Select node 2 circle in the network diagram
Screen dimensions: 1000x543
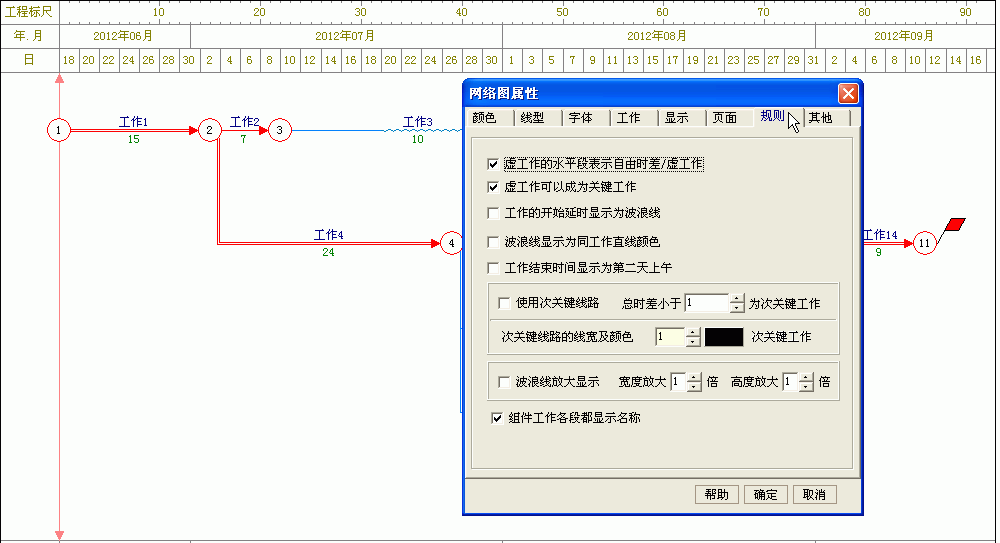209,130
